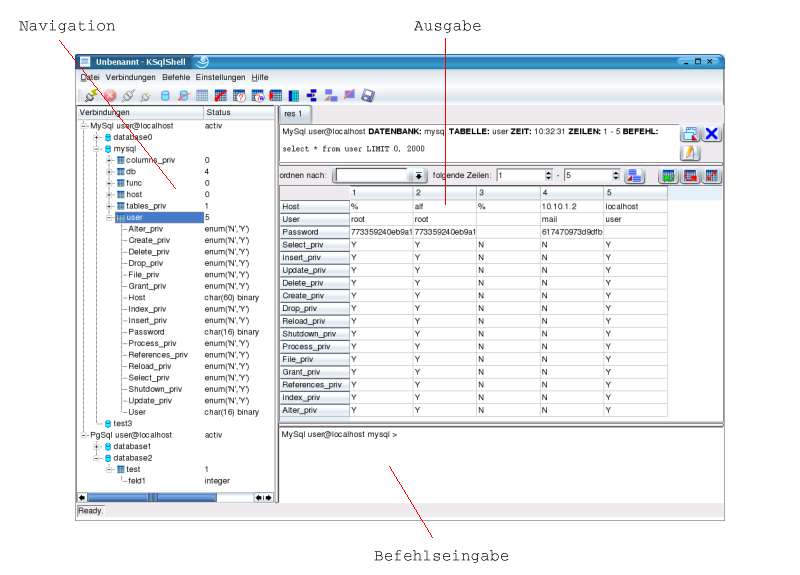Expand the database0 tree node
Screen dimensions: 800x575
(97, 137)
